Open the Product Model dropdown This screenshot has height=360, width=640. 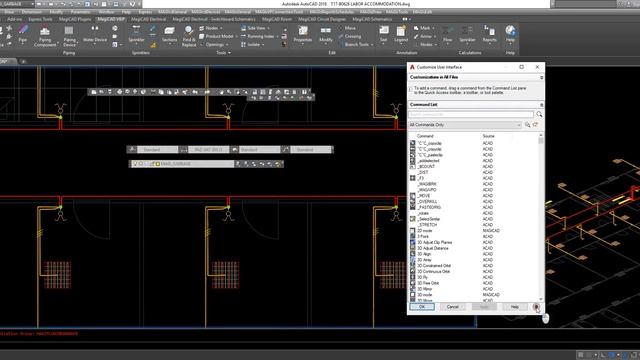219,36
